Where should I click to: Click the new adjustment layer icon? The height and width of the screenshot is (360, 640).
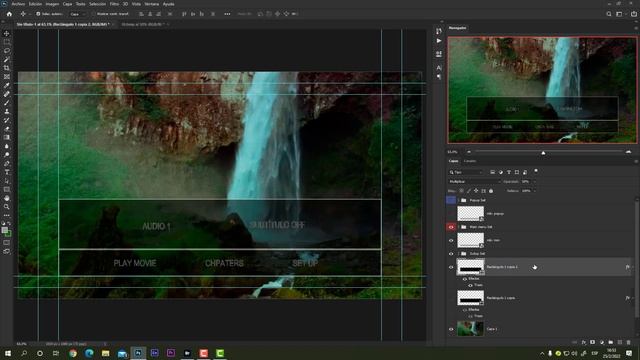602,342
